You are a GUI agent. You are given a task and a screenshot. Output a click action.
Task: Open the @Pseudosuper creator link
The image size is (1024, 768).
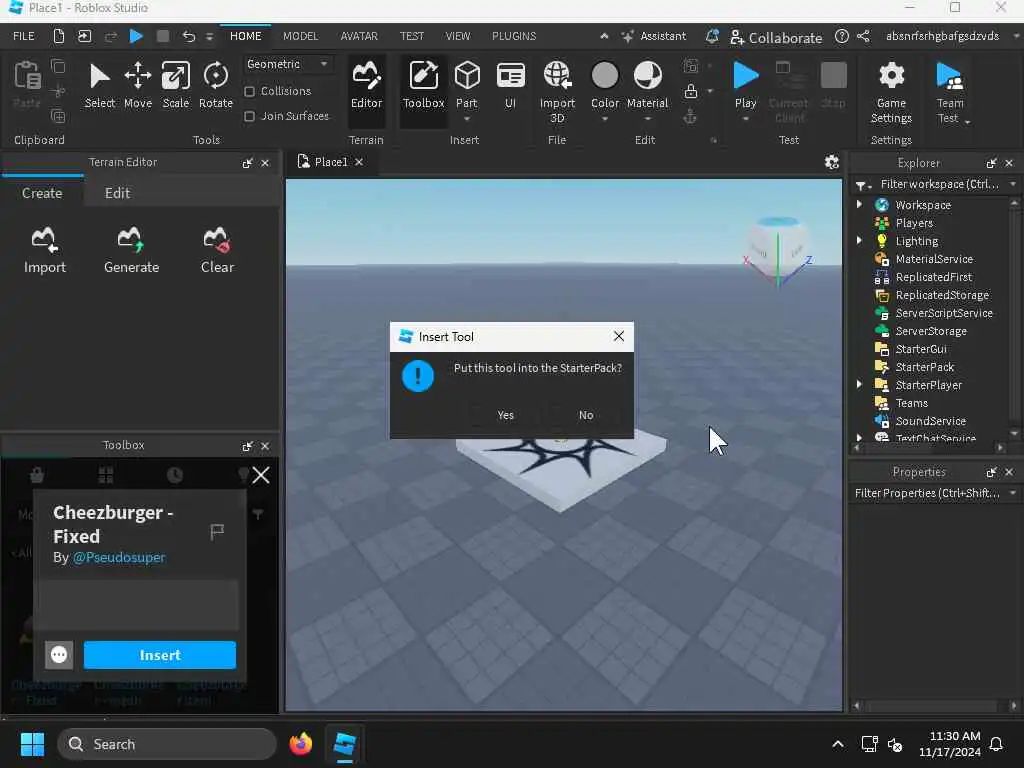(x=119, y=558)
